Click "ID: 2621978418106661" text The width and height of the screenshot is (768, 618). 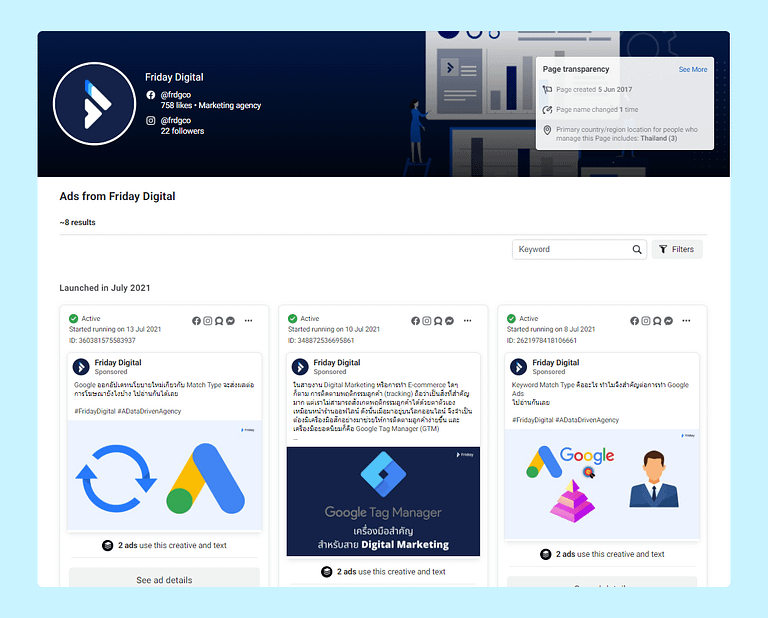point(542,340)
